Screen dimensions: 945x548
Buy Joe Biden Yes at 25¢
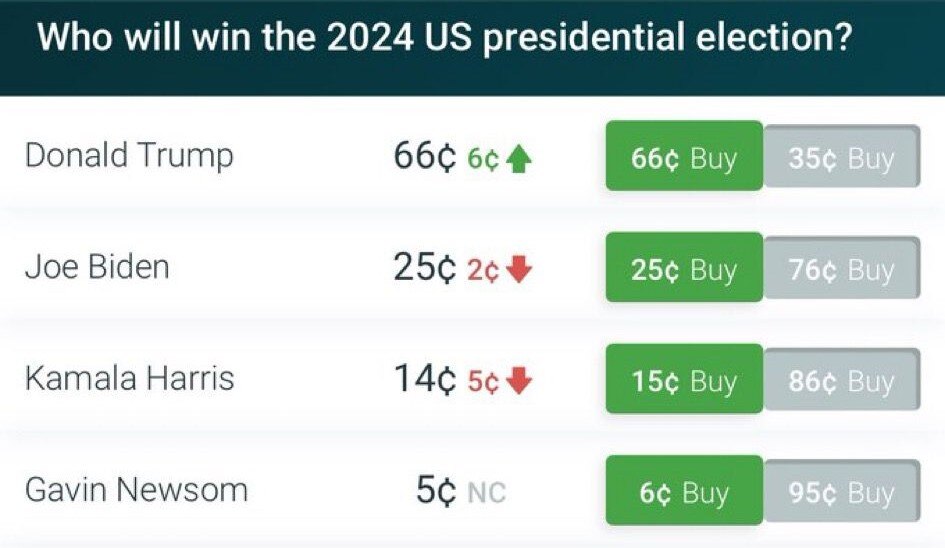[x=684, y=269]
